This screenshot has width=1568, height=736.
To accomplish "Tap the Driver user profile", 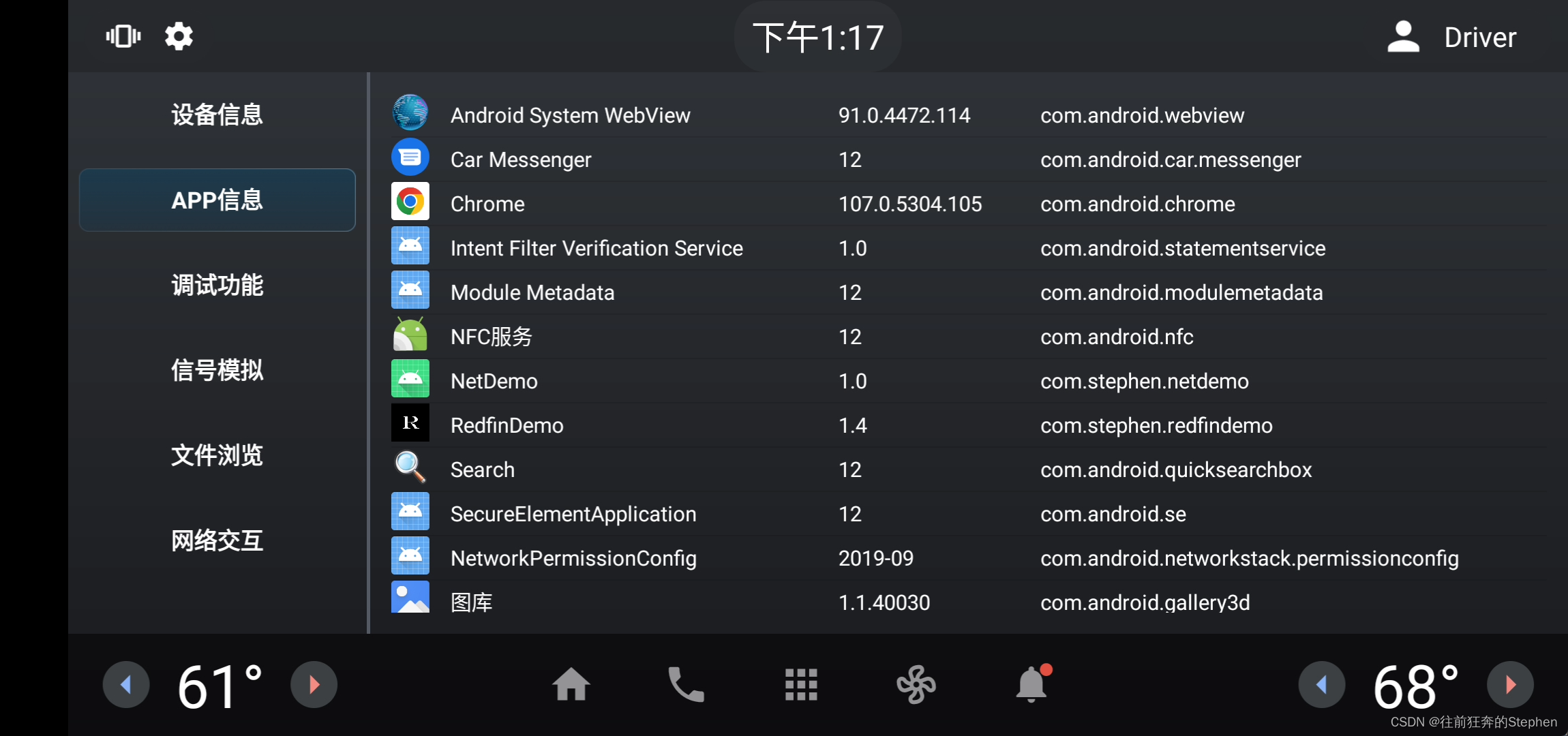I will pos(1452,37).
